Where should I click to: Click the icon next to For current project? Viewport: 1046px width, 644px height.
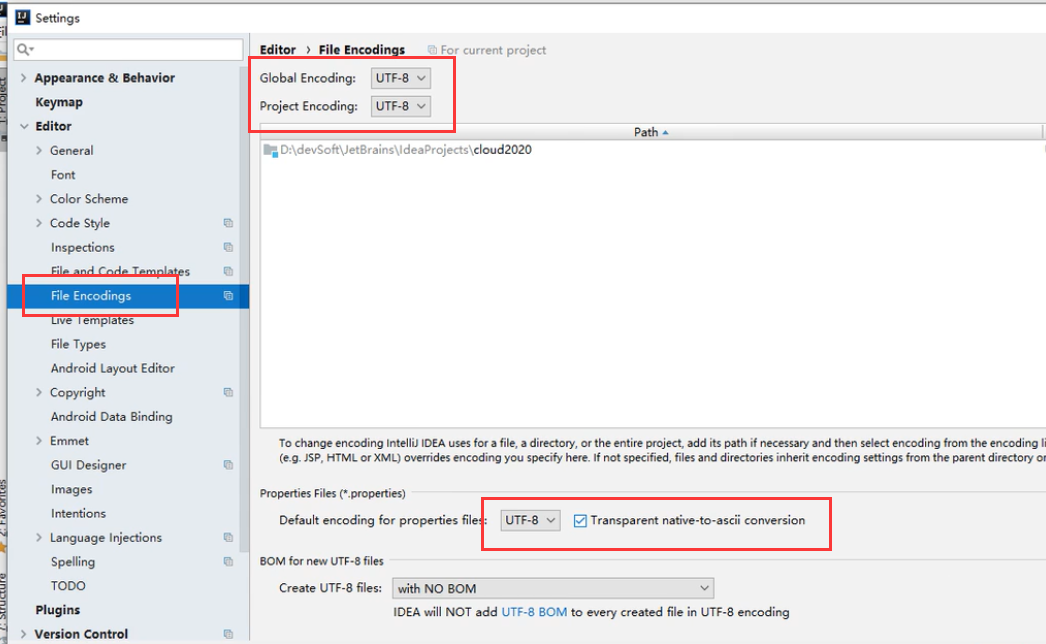(432, 50)
